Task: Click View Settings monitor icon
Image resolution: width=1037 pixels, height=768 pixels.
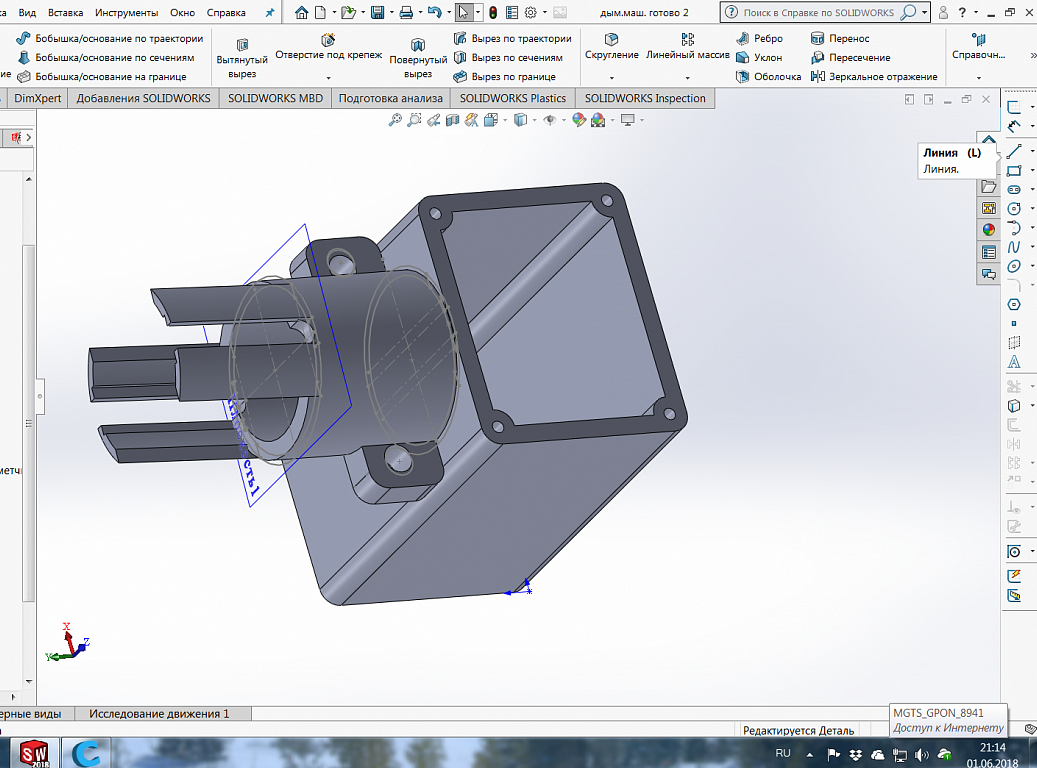Action: (628, 120)
